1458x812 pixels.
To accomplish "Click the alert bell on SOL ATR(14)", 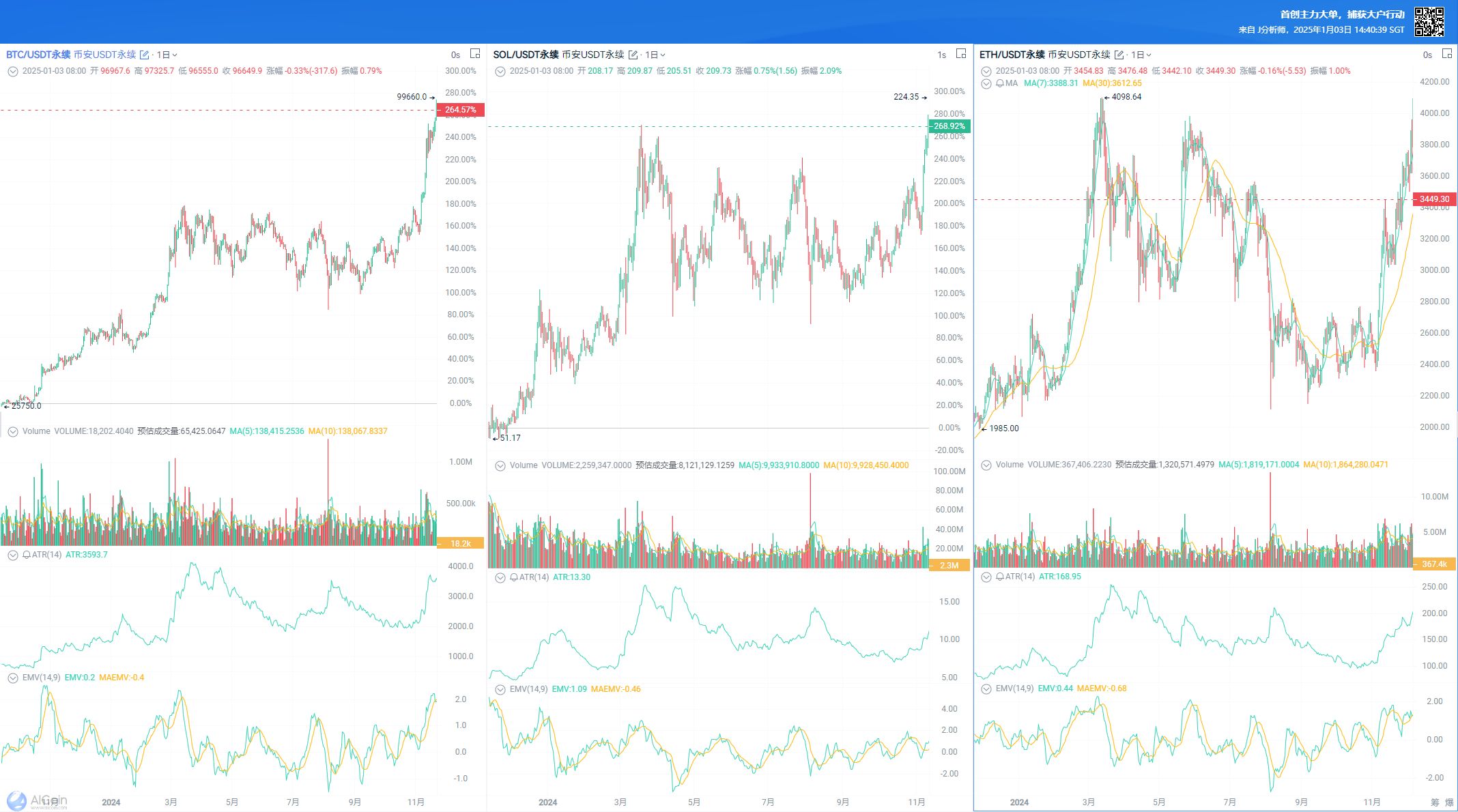I will point(514,577).
